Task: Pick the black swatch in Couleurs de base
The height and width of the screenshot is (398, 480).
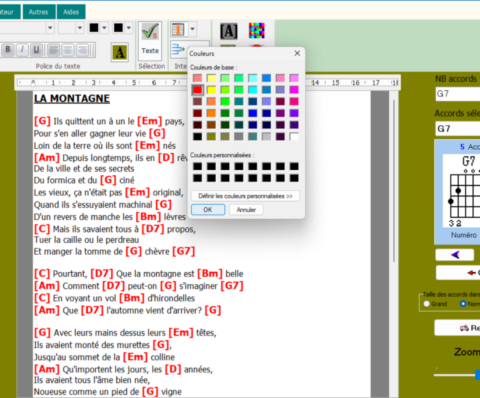Action: [x=197, y=136]
